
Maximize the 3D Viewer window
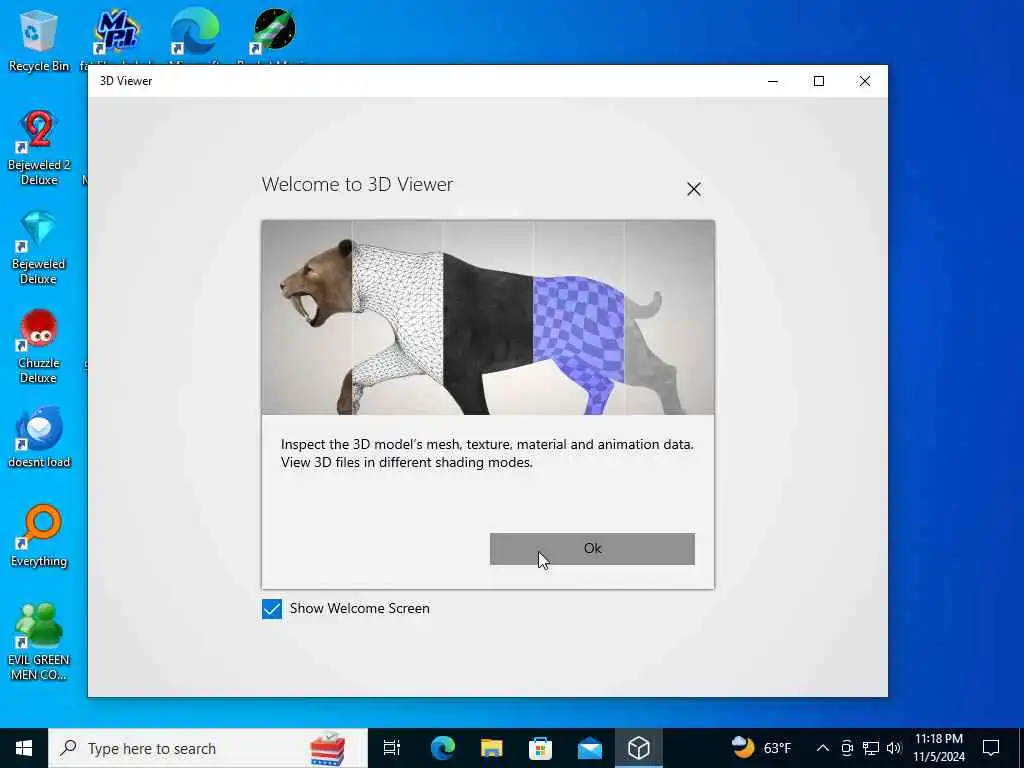(x=819, y=81)
